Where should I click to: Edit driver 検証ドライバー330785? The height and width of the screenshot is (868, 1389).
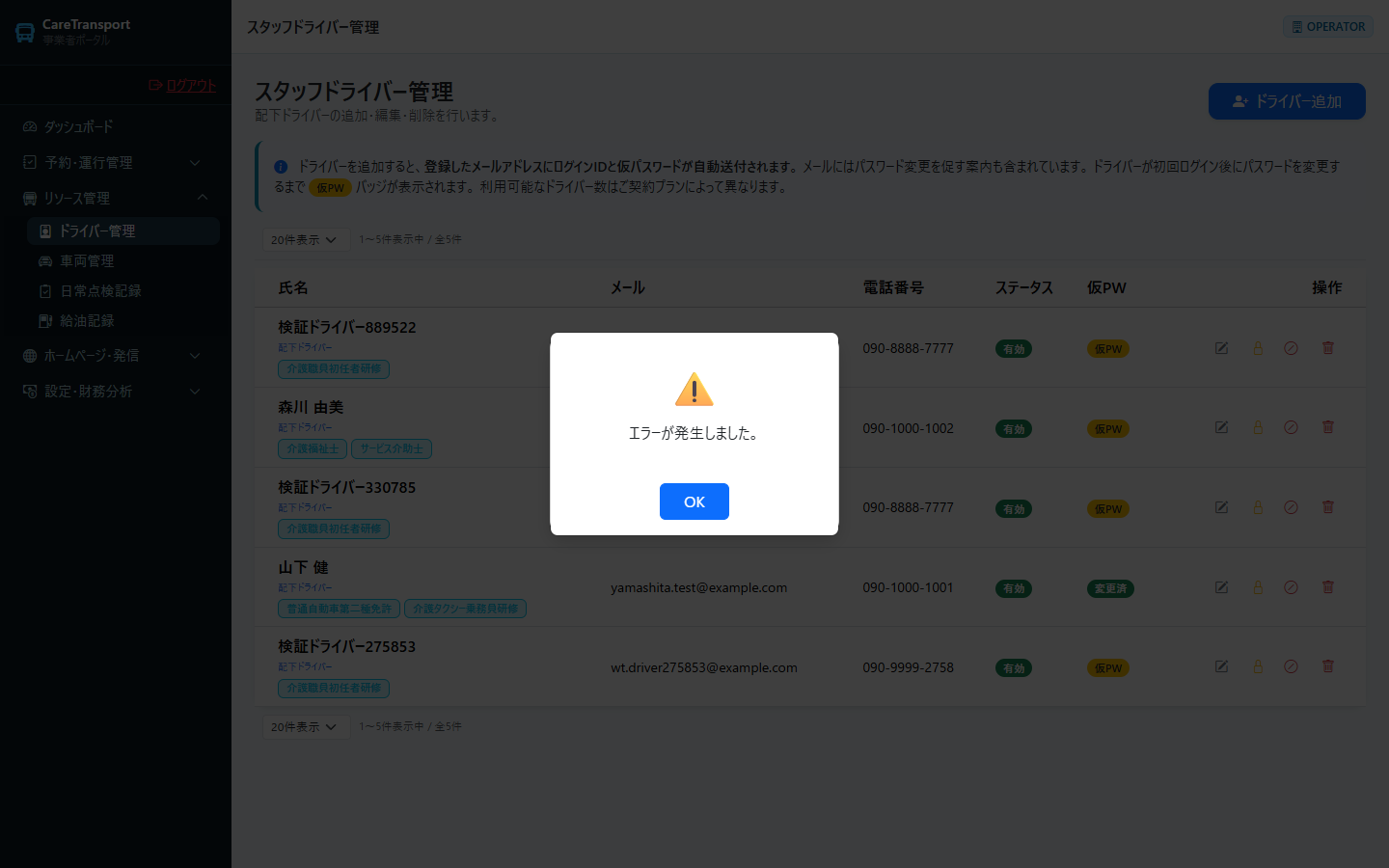(x=1221, y=507)
